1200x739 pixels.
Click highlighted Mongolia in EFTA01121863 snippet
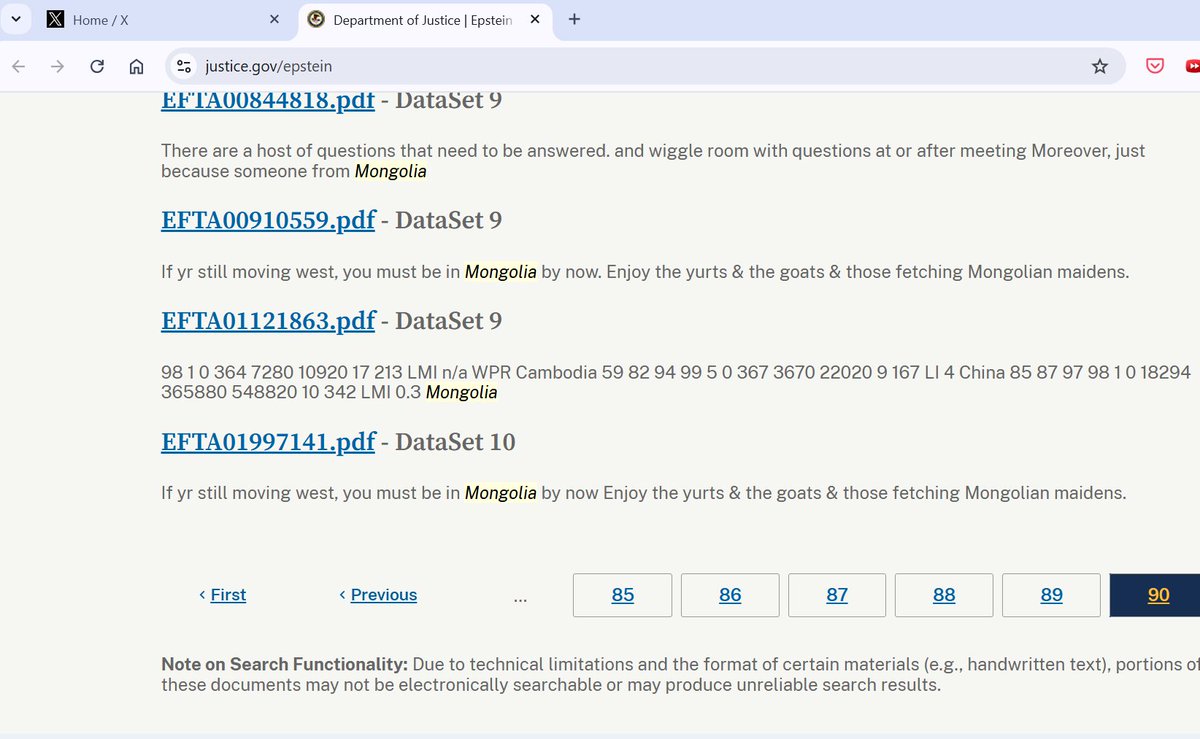click(462, 392)
